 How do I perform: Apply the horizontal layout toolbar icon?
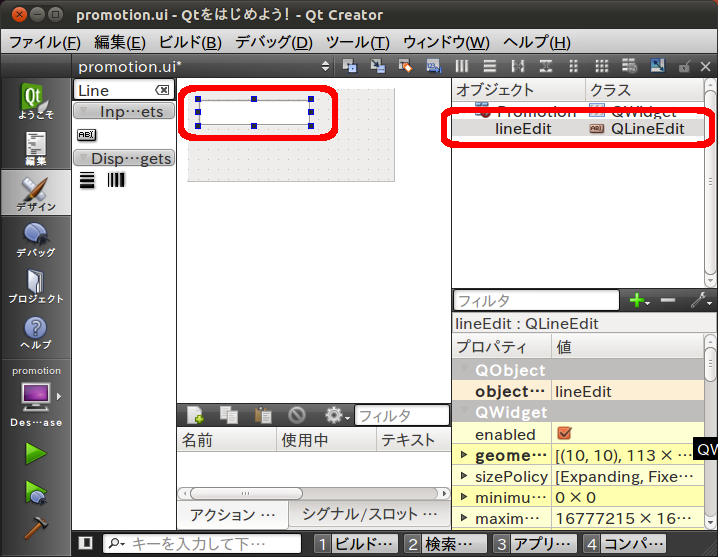coord(462,66)
